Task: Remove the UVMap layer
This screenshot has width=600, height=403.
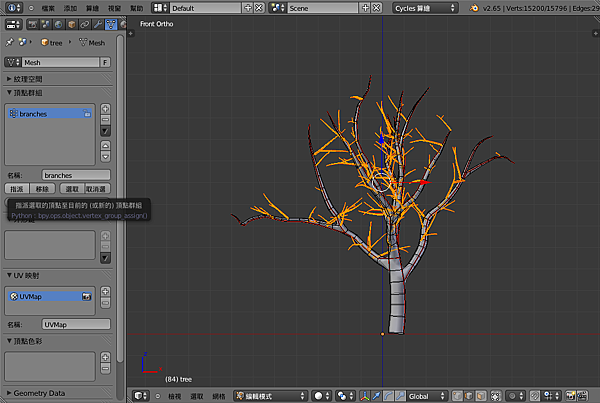Action: [x=106, y=303]
